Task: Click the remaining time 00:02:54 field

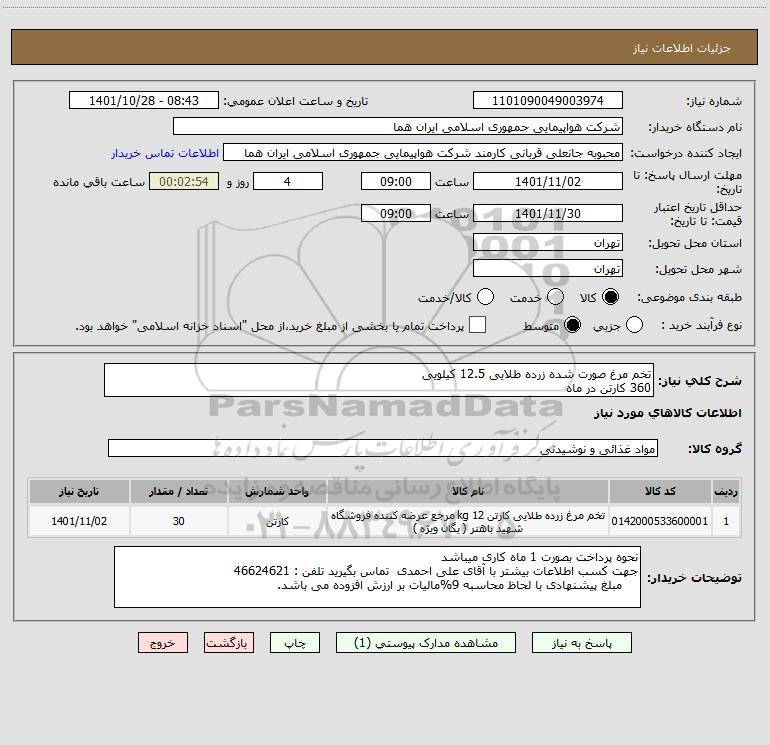Action: tap(184, 182)
